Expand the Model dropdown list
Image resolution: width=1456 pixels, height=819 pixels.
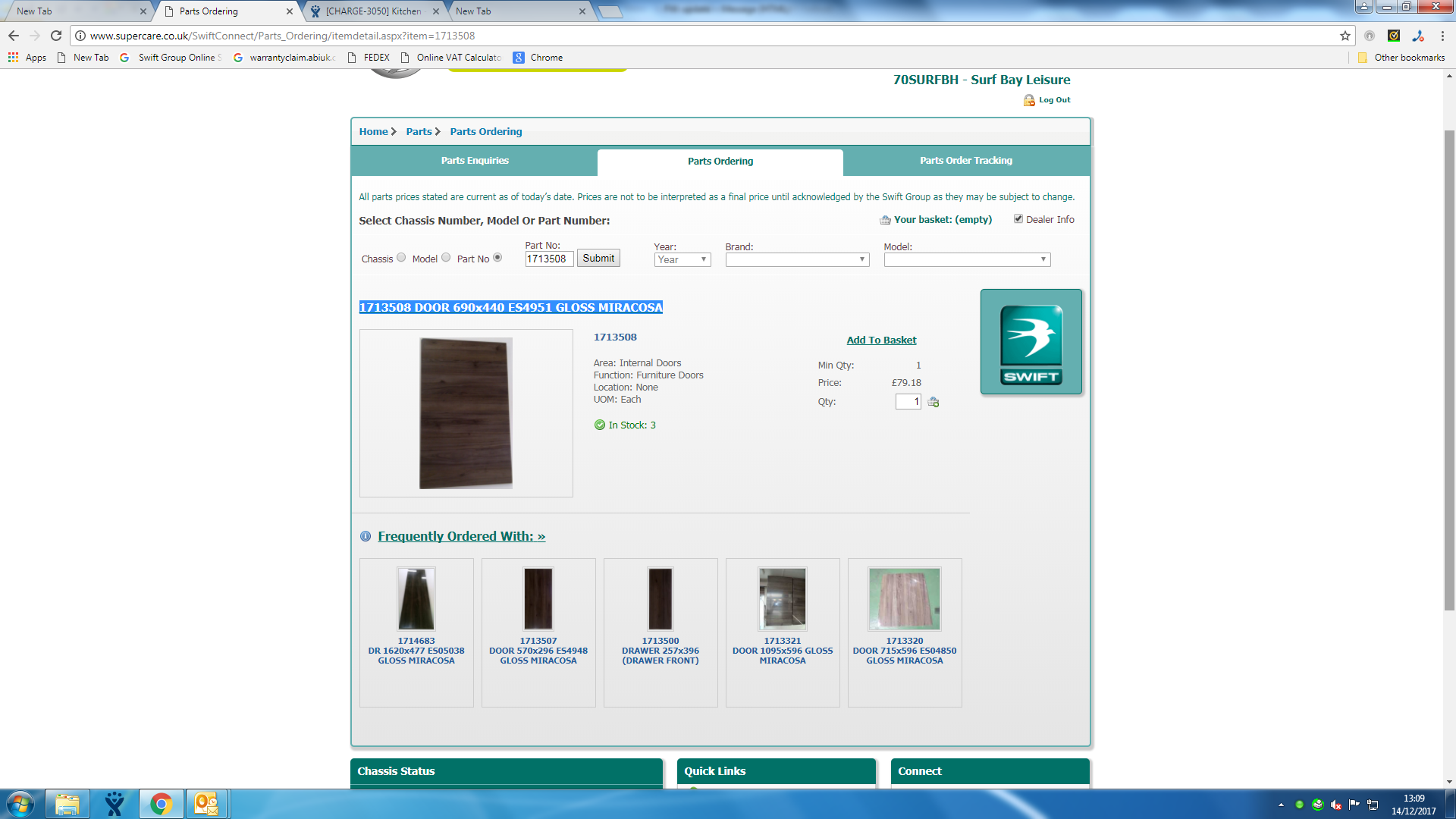click(966, 259)
